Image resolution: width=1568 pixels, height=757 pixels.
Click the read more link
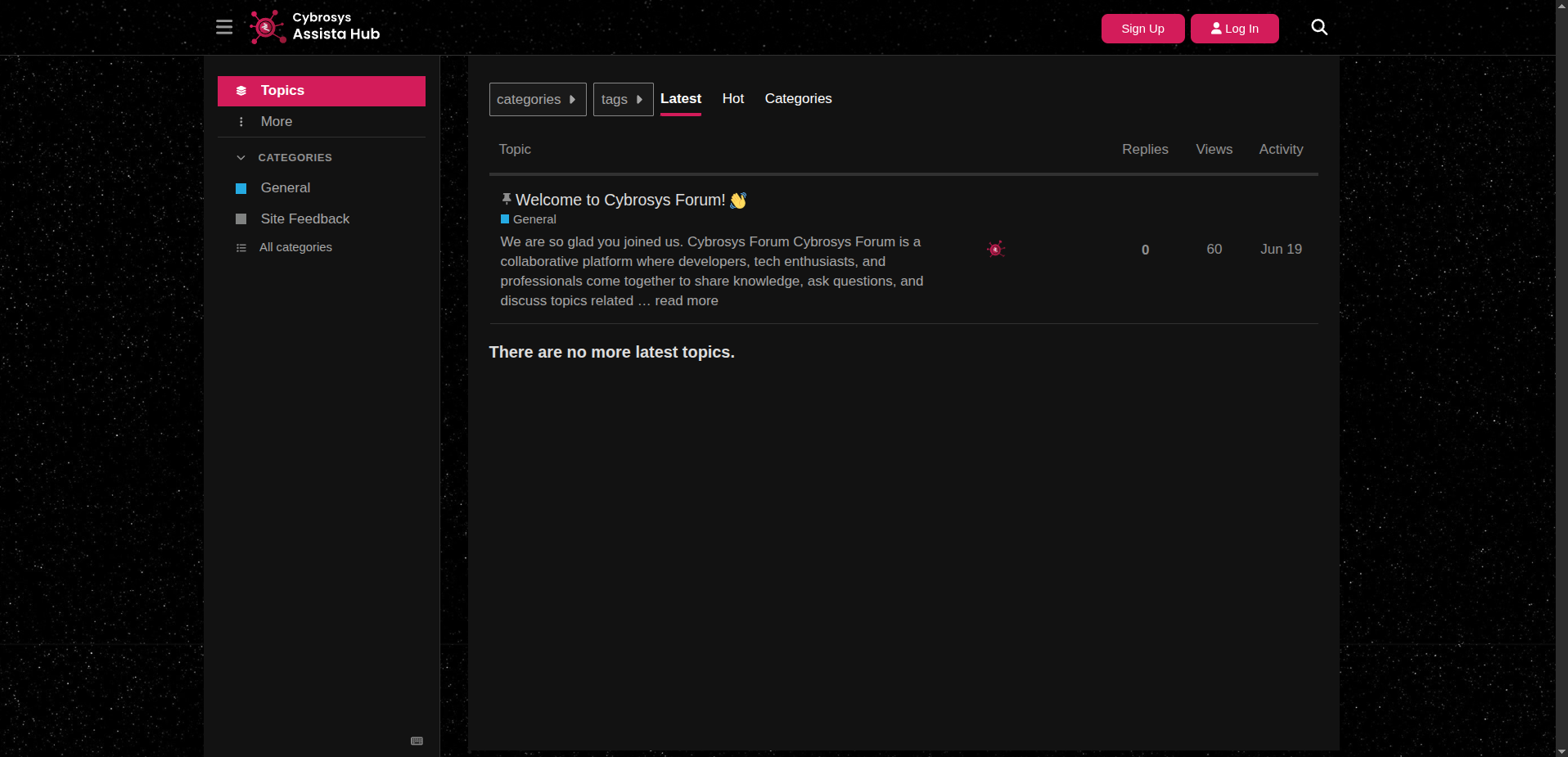[x=686, y=300]
